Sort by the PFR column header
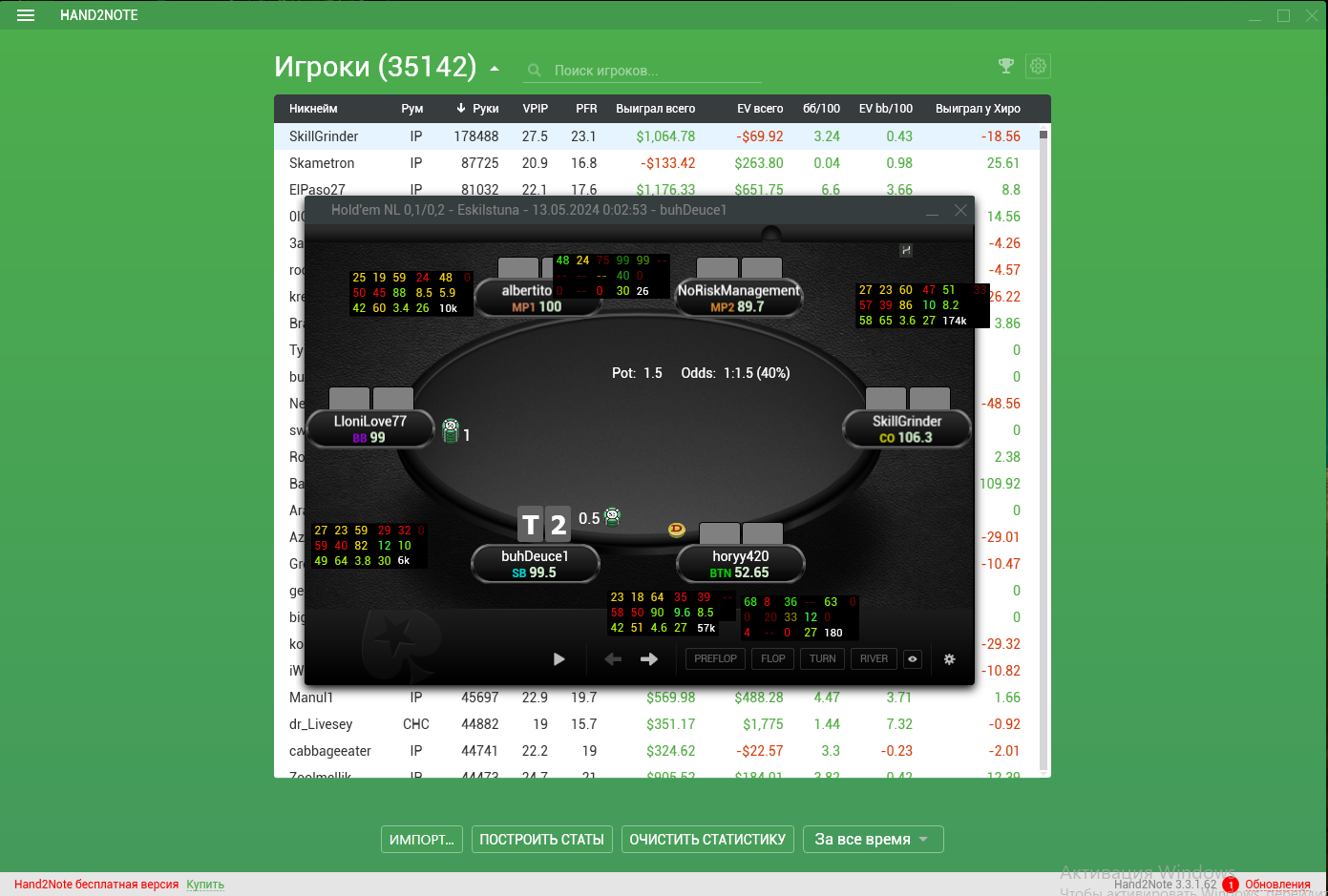Screen dimensions: 1328x896 tap(586, 109)
